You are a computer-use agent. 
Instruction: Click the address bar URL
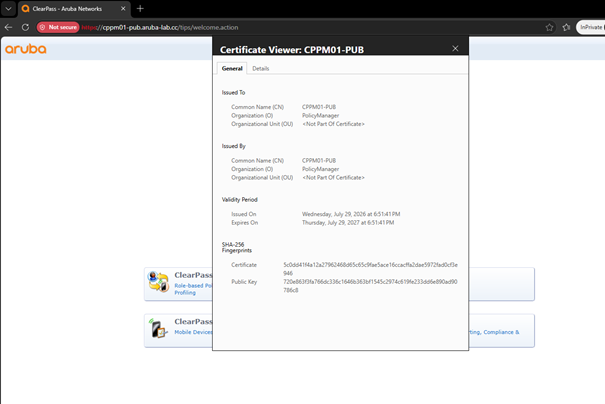click(x=160, y=27)
